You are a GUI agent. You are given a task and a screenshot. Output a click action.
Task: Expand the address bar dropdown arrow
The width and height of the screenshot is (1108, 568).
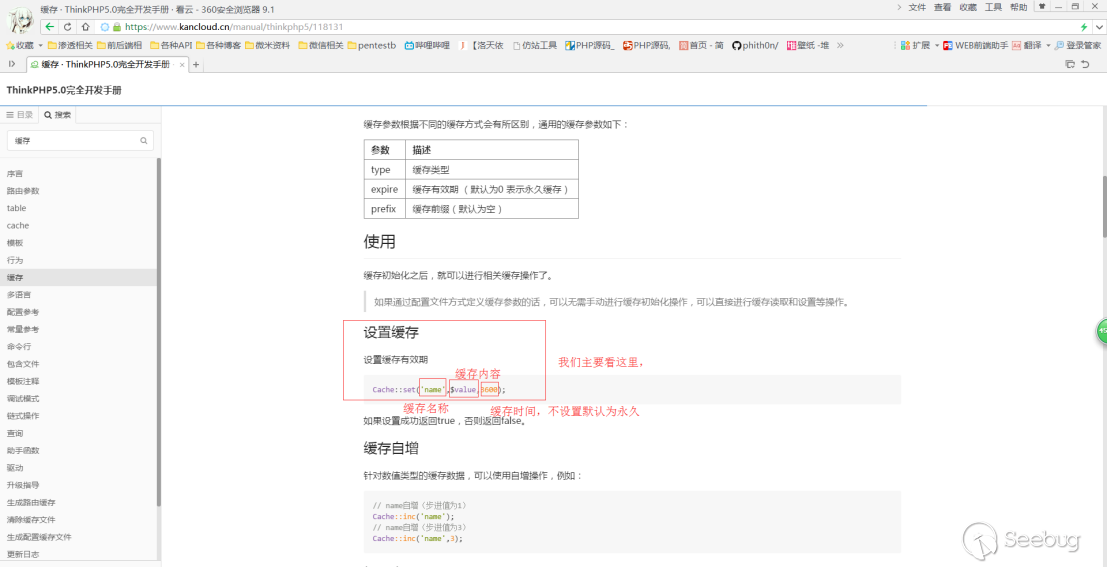click(1100, 27)
